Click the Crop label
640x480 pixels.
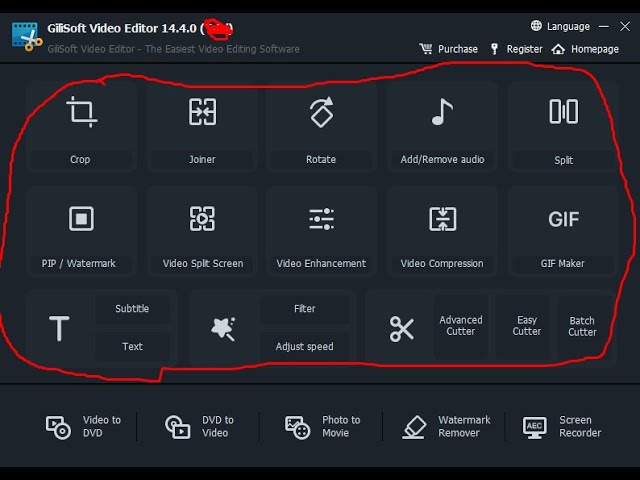tap(80, 160)
